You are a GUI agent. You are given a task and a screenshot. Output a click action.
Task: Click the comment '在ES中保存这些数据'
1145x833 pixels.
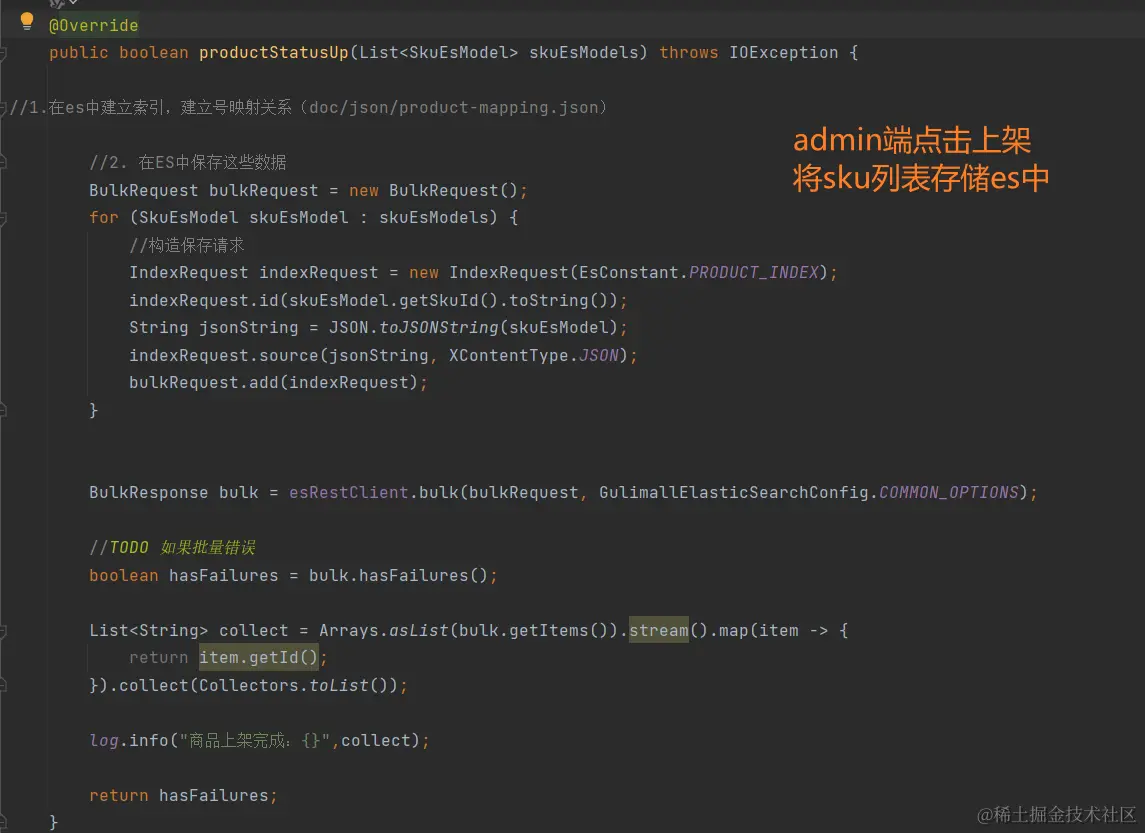point(212,162)
